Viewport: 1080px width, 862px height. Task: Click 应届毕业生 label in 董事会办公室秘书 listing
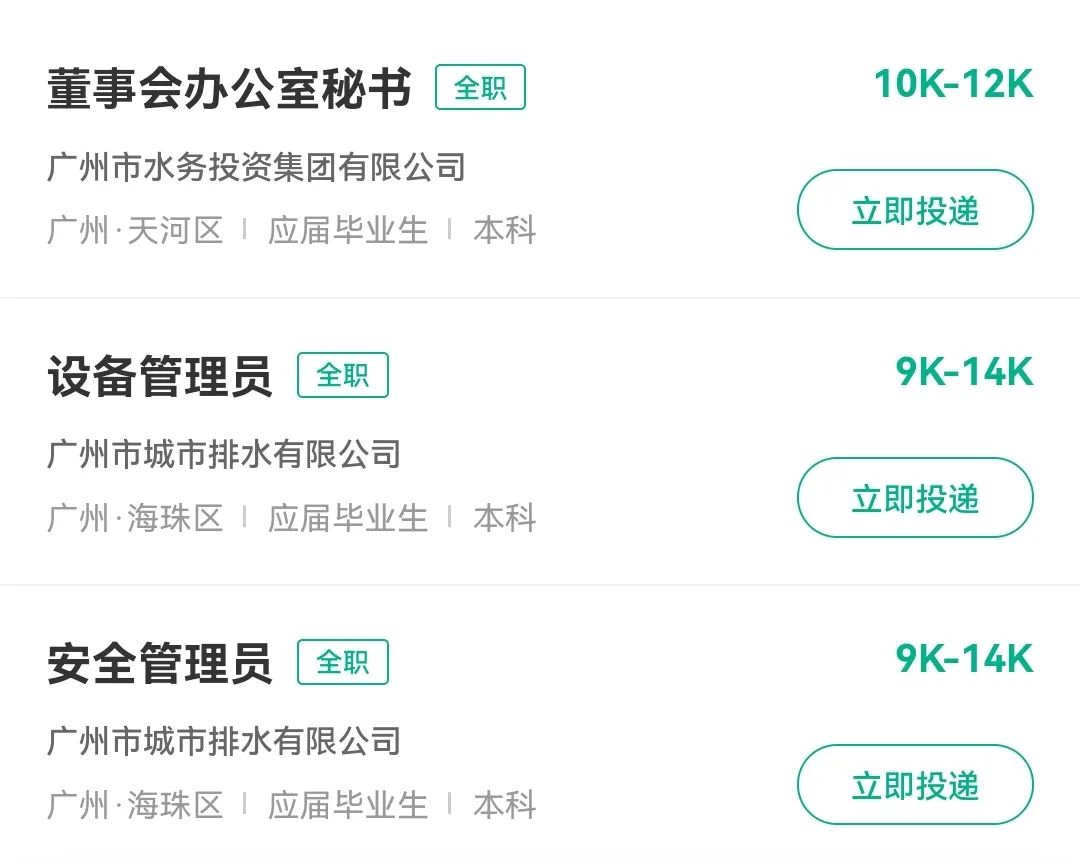coord(347,231)
